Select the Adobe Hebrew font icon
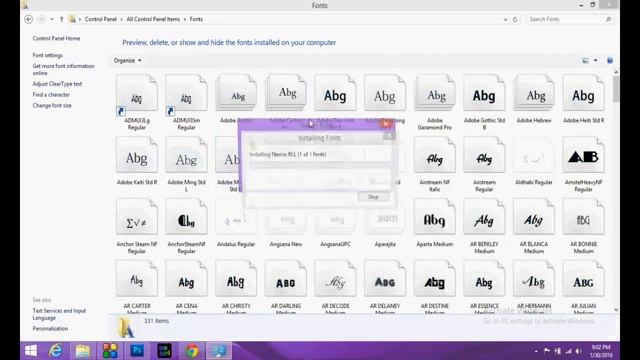640x360 pixels. (534, 93)
